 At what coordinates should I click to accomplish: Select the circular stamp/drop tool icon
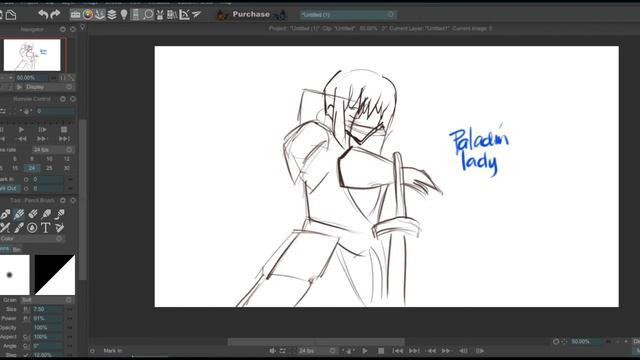[32, 228]
